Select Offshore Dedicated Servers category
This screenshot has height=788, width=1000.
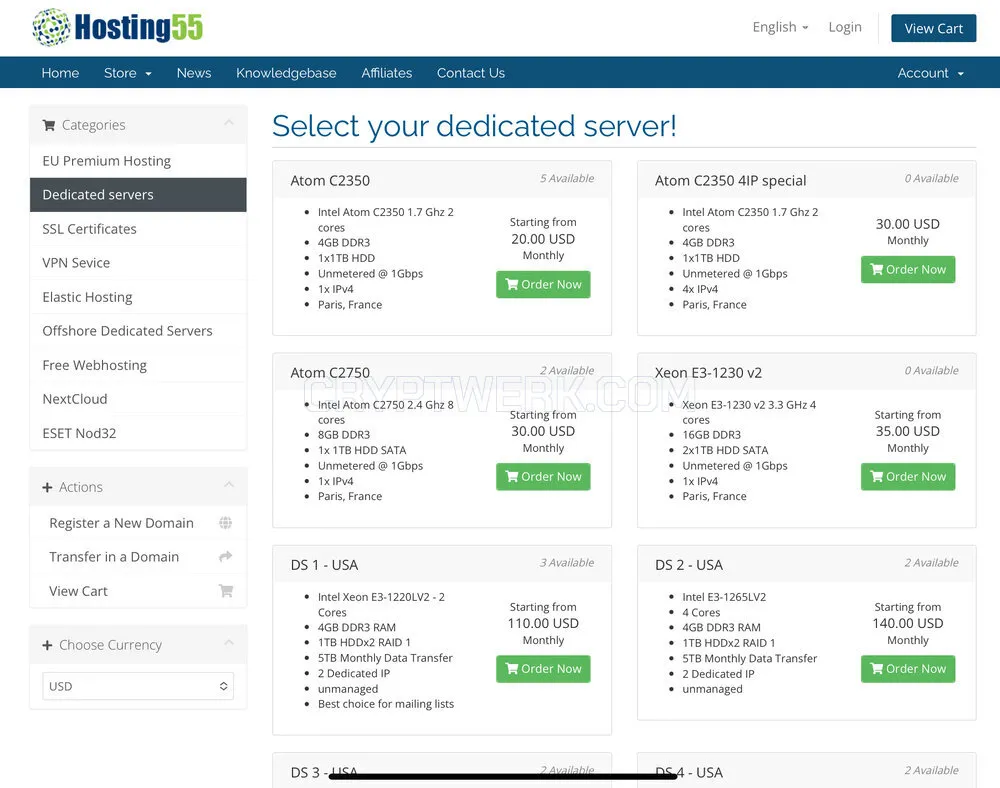(x=138, y=331)
